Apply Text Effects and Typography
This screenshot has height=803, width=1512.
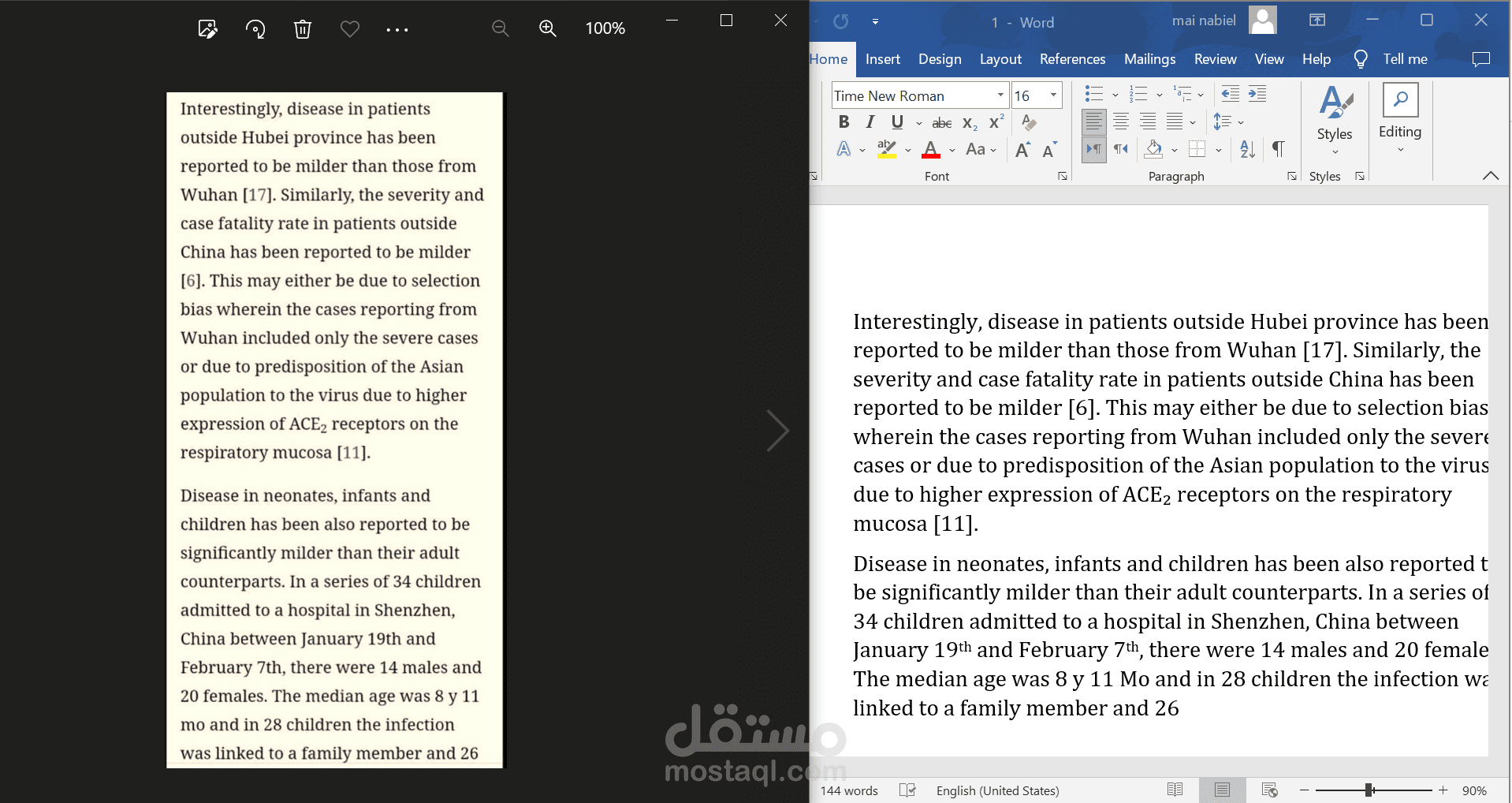[x=844, y=149]
